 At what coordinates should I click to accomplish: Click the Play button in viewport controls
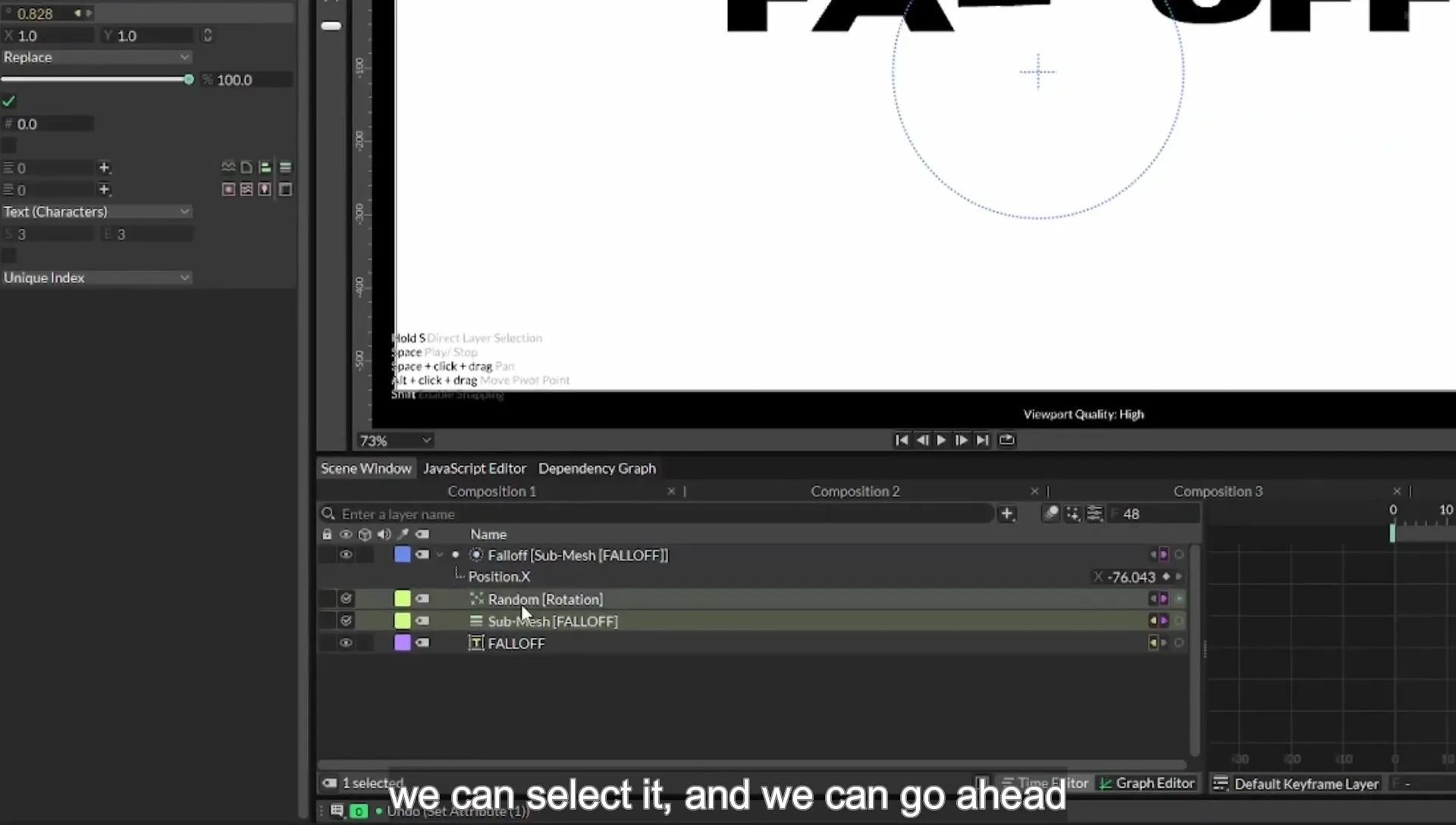click(x=941, y=441)
